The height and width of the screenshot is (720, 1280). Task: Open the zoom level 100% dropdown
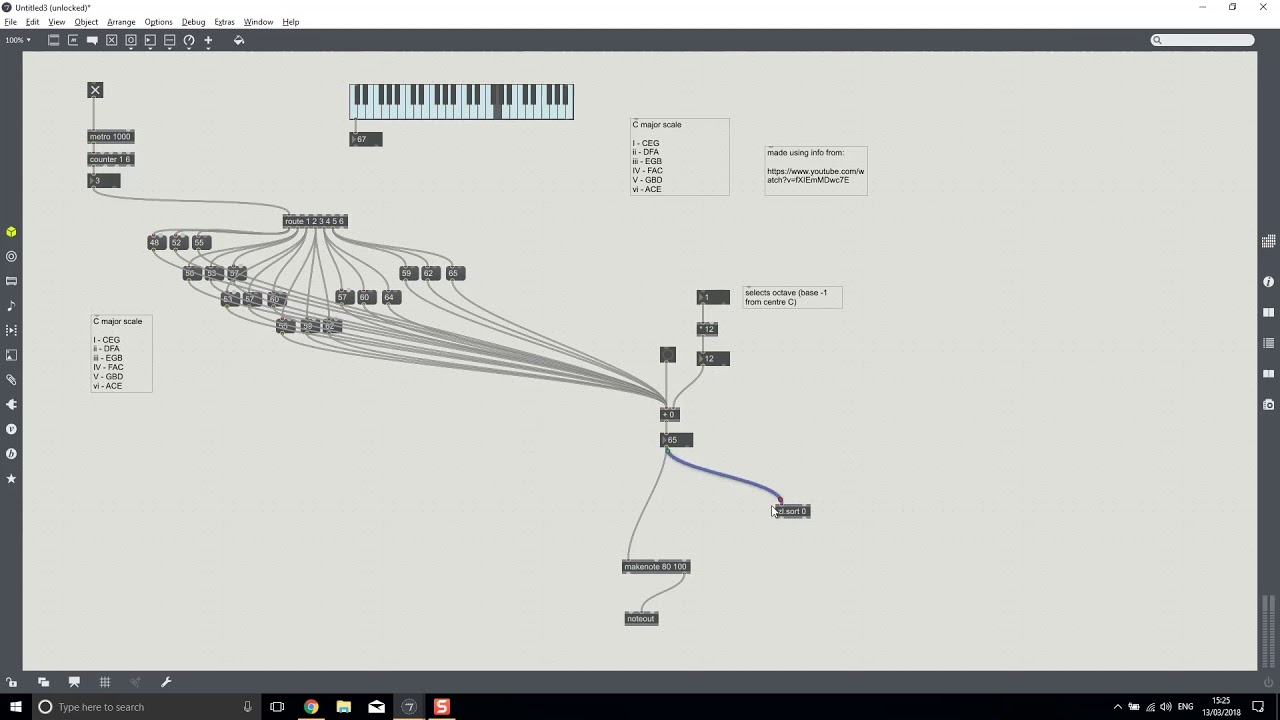click(16, 40)
